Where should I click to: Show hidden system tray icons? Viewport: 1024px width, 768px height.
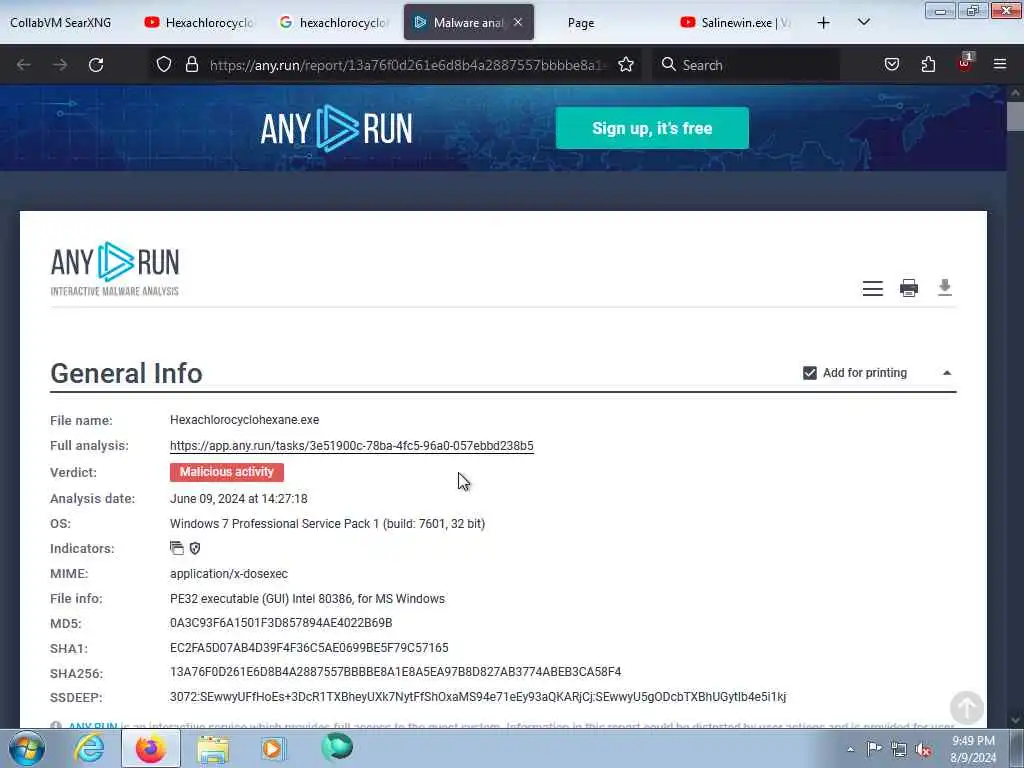tap(850, 749)
